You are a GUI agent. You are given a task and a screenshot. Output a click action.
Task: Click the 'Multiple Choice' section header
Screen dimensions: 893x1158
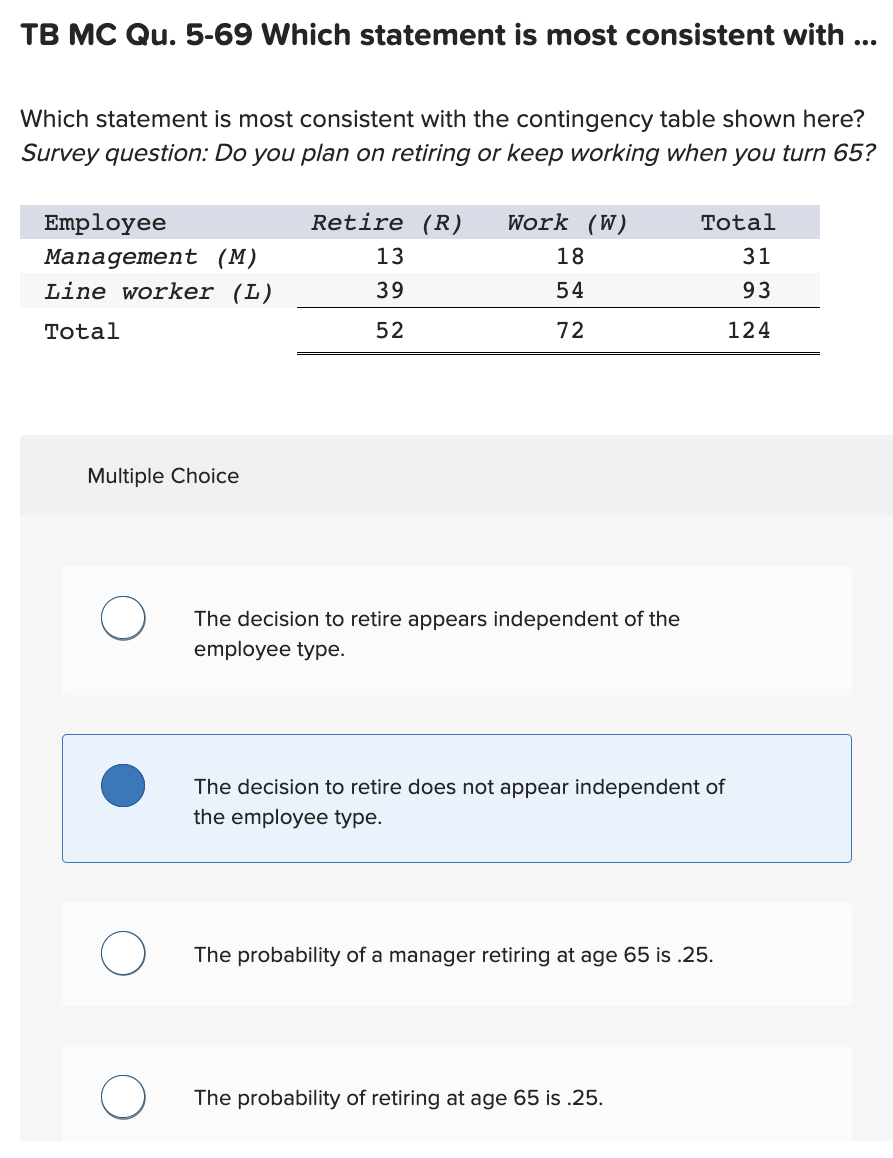click(x=163, y=476)
